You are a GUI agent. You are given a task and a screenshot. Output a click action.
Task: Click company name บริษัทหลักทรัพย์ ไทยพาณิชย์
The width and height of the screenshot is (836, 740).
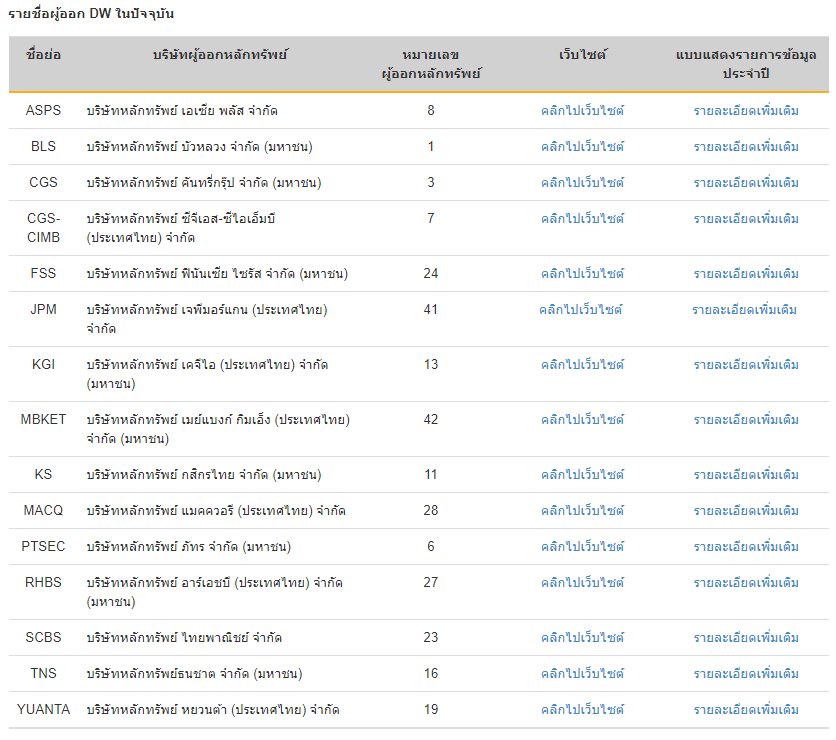184,638
